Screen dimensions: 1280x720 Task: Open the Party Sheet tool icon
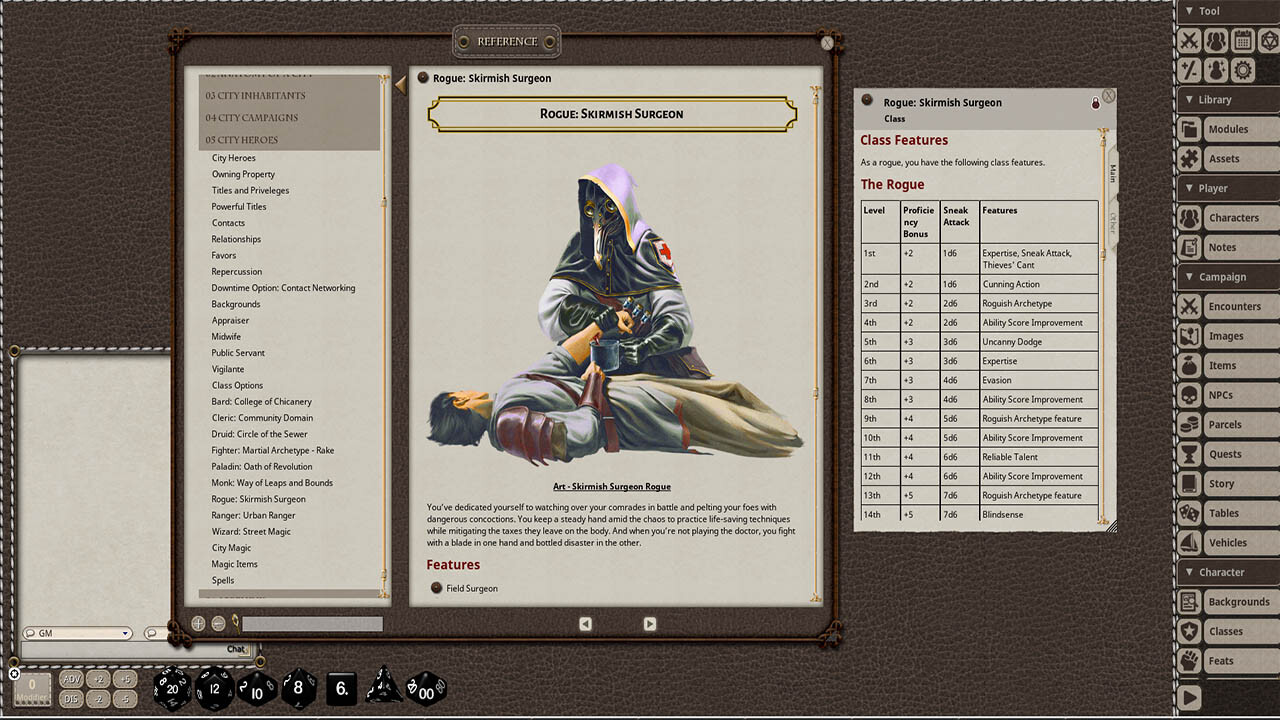point(1215,40)
